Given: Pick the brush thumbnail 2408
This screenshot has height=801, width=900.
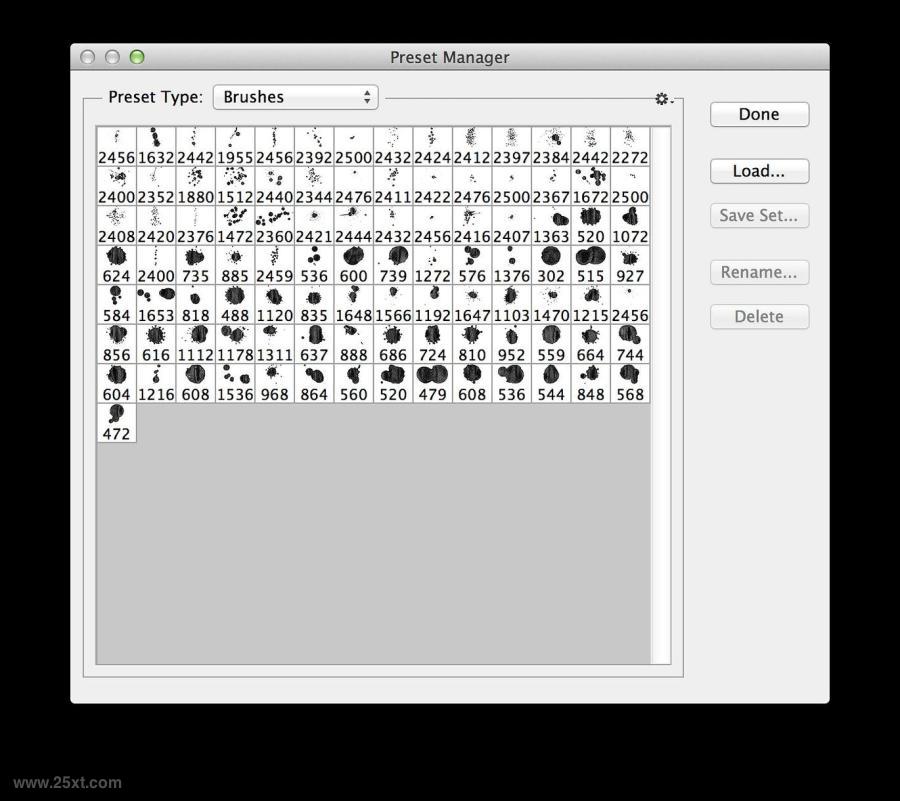Looking at the screenshot, I should 117,226.
